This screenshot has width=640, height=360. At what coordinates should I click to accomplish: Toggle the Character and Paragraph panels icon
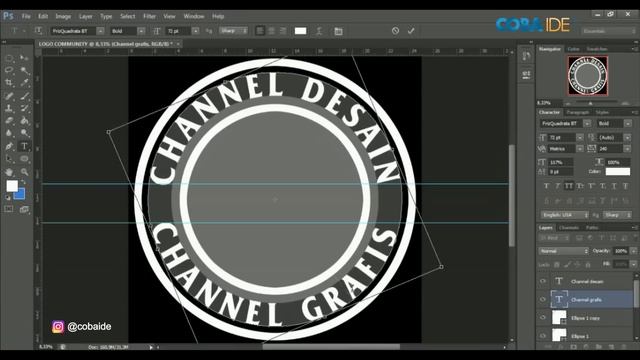point(338,31)
